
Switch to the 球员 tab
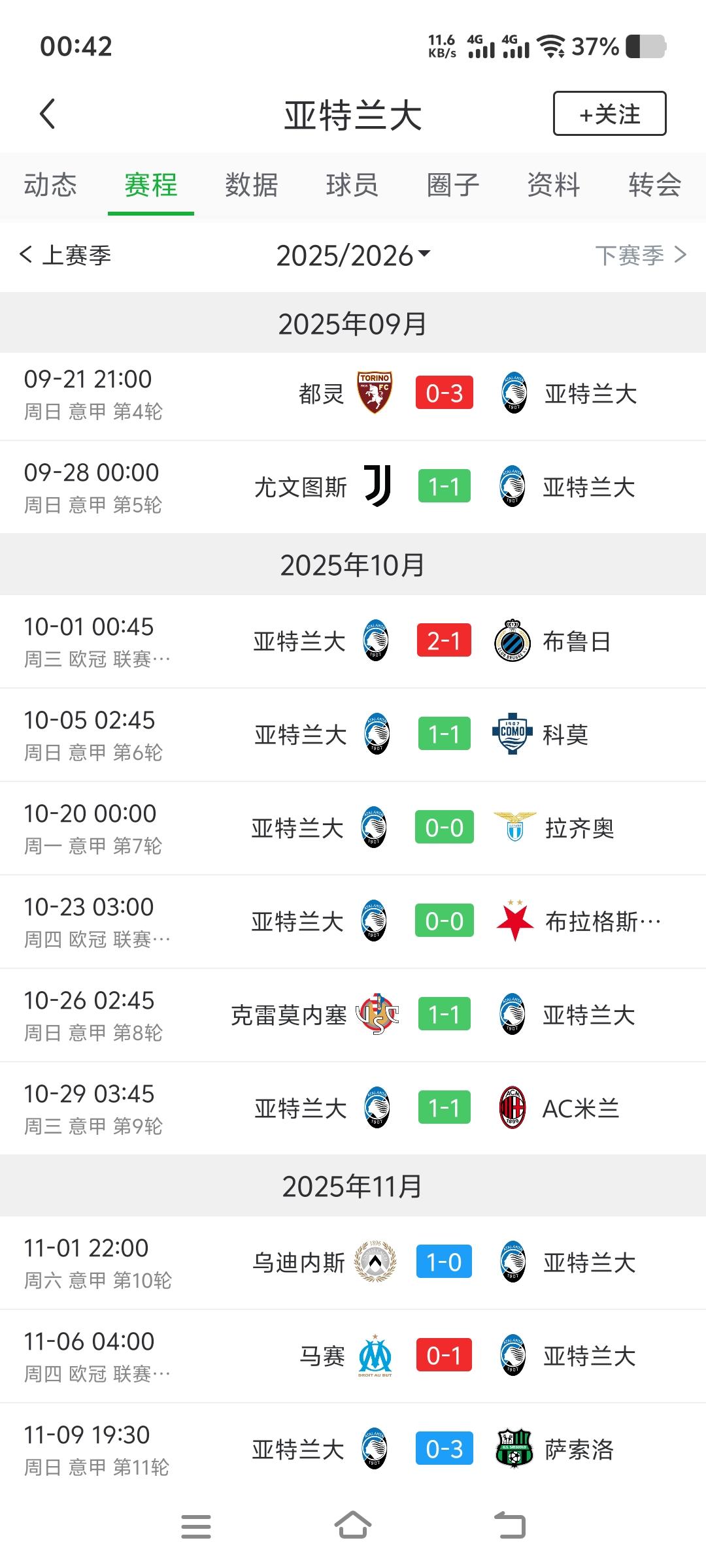click(x=352, y=185)
